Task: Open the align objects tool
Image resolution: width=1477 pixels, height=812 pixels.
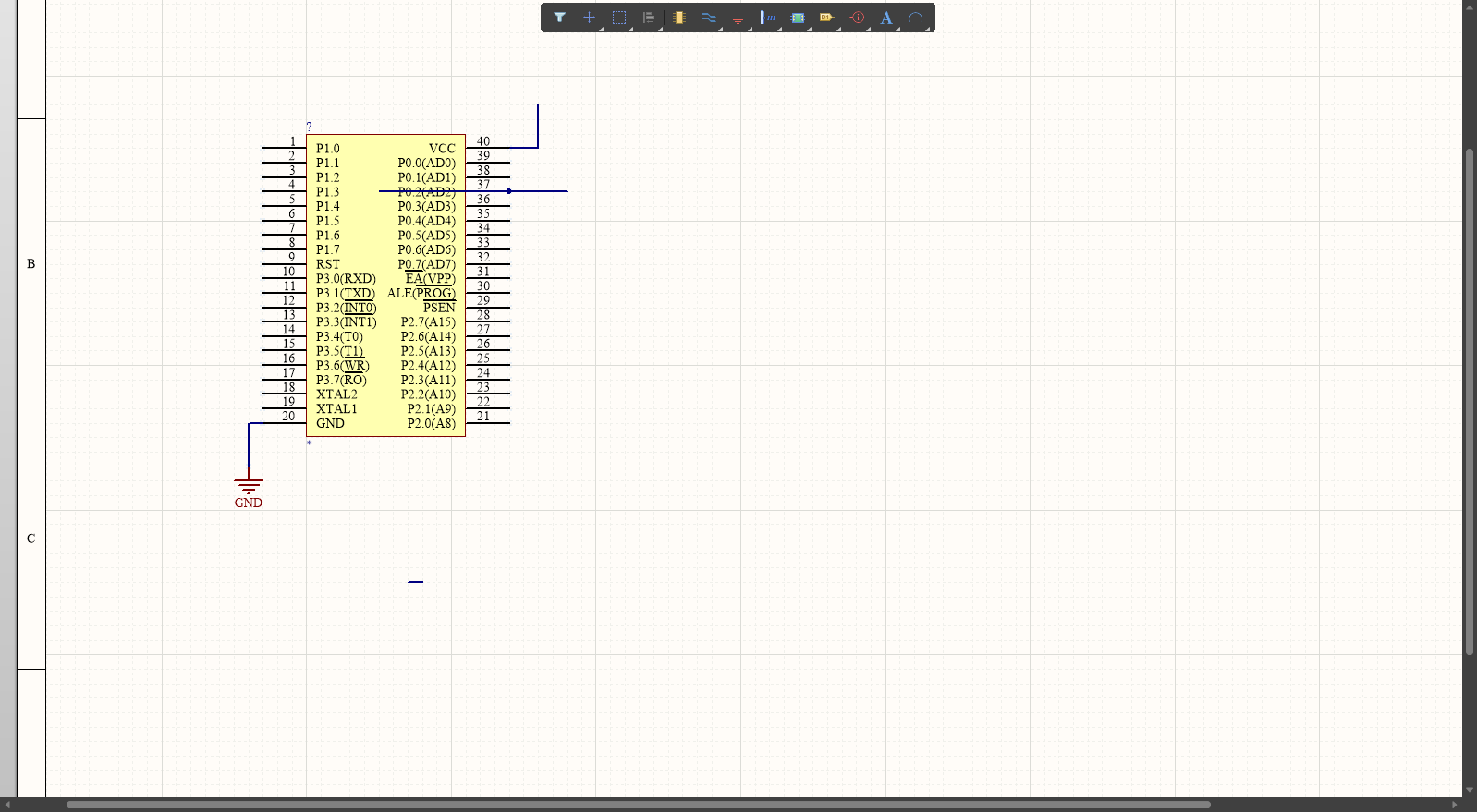Action: pyautogui.click(x=649, y=18)
